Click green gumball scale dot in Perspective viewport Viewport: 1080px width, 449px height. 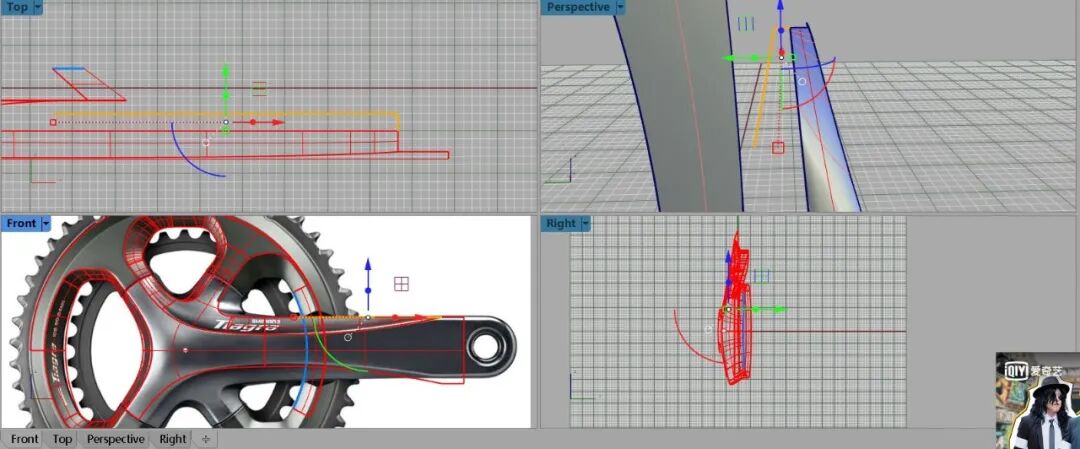755,58
